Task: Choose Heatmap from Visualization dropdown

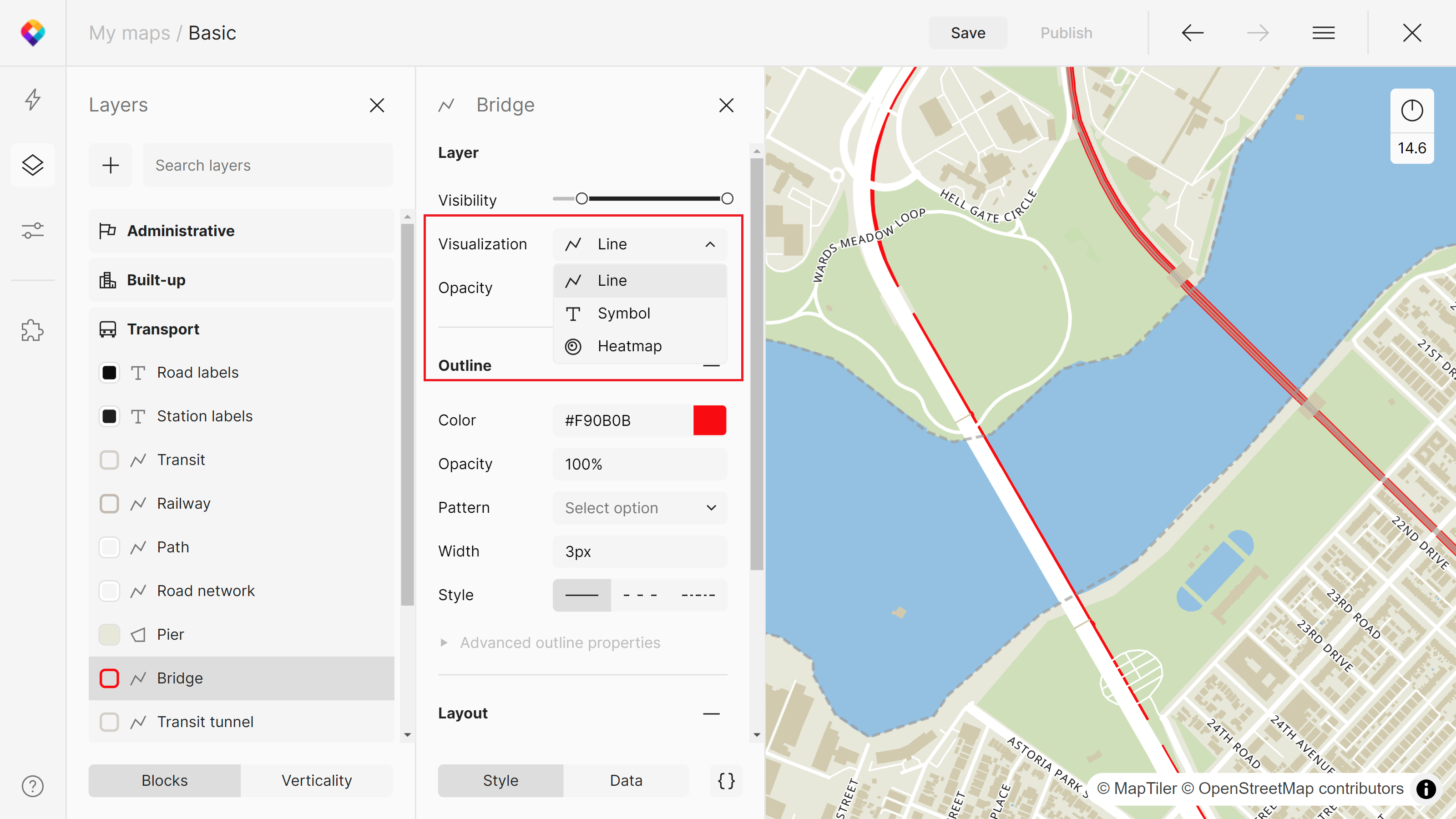Action: (629, 346)
